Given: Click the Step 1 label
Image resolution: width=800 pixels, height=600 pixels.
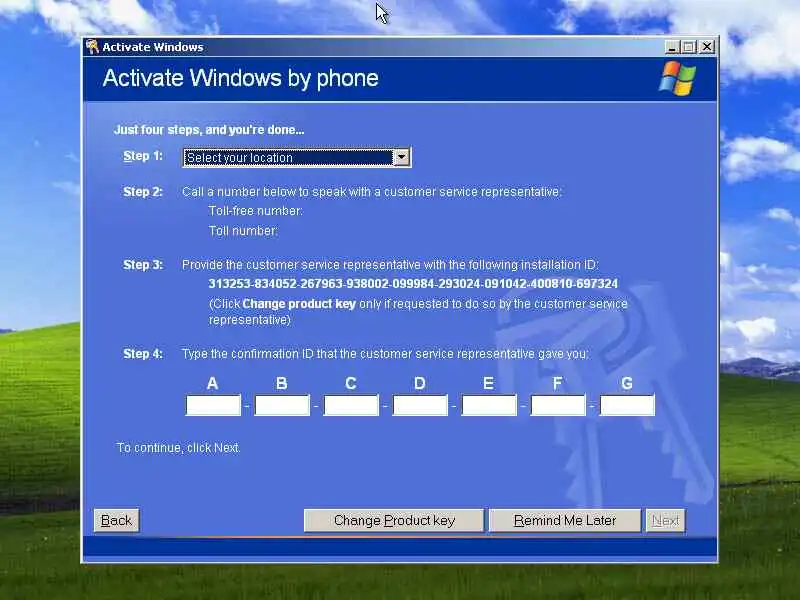Looking at the screenshot, I should click(143, 156).
